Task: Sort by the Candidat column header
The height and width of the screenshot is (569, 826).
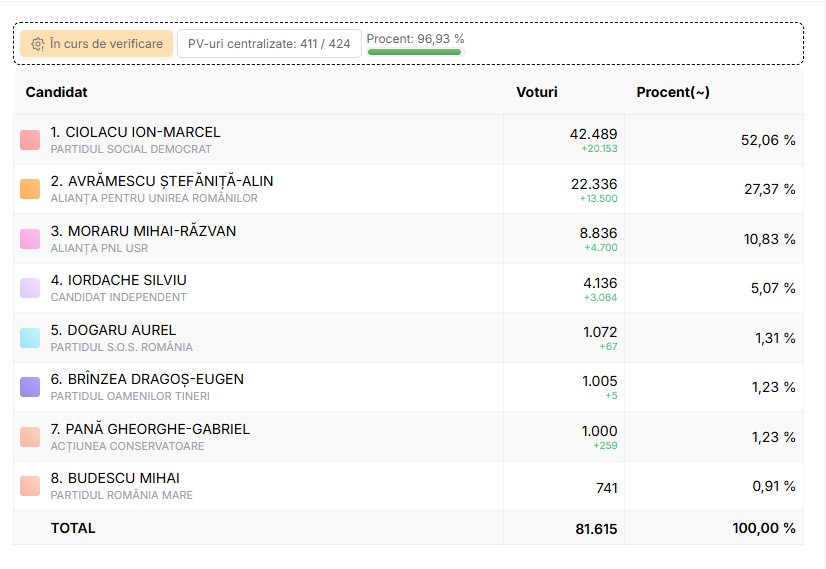Action: click(x=57, y=92)
